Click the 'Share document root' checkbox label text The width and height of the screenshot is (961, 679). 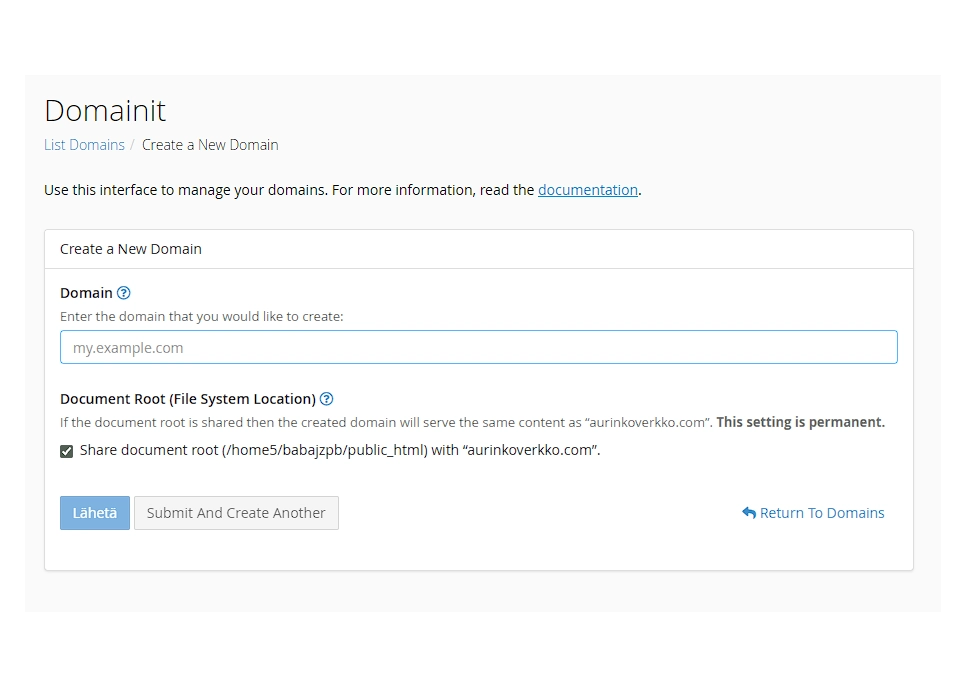tap(340, 450)
